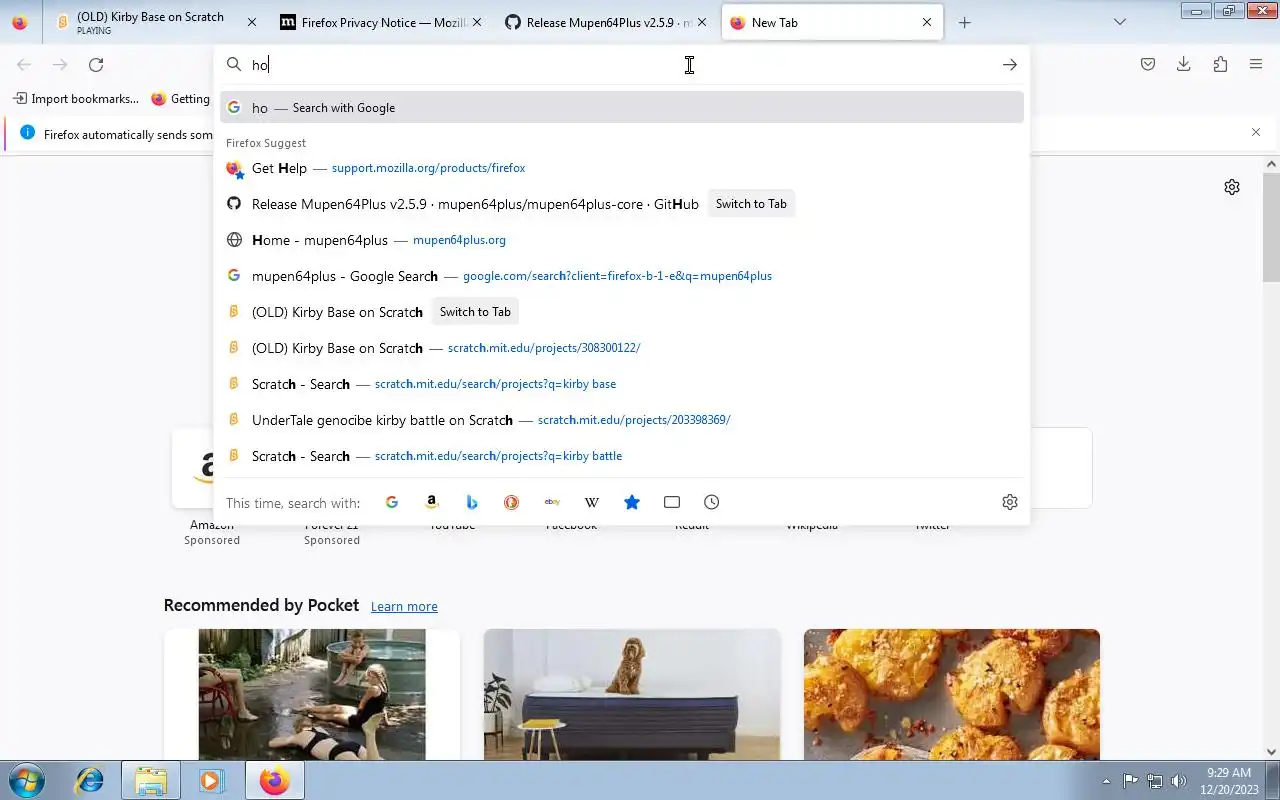This screenshot has height=800, width=1280.
Task: Click the volume speaker tray icon
Action: click(x=1179, y=781)
